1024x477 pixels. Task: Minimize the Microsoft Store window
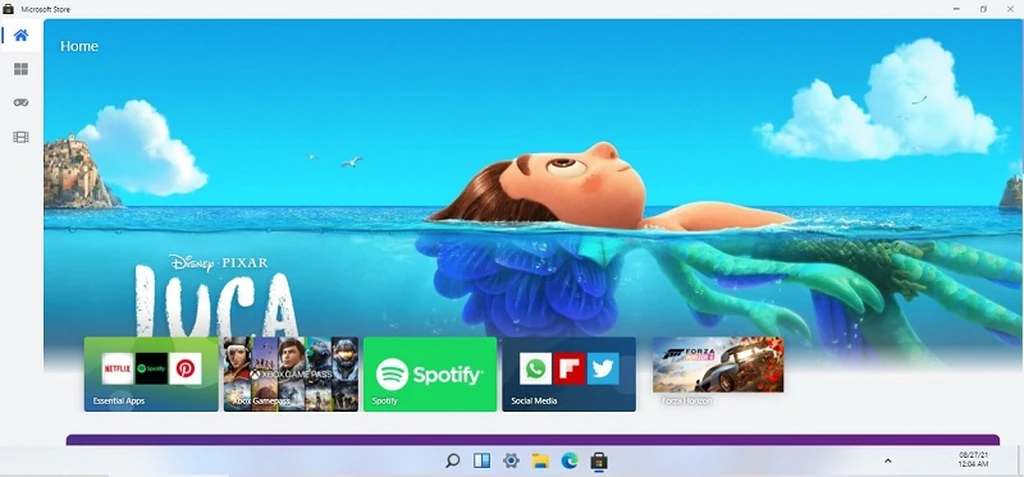(x=957, y=9)
